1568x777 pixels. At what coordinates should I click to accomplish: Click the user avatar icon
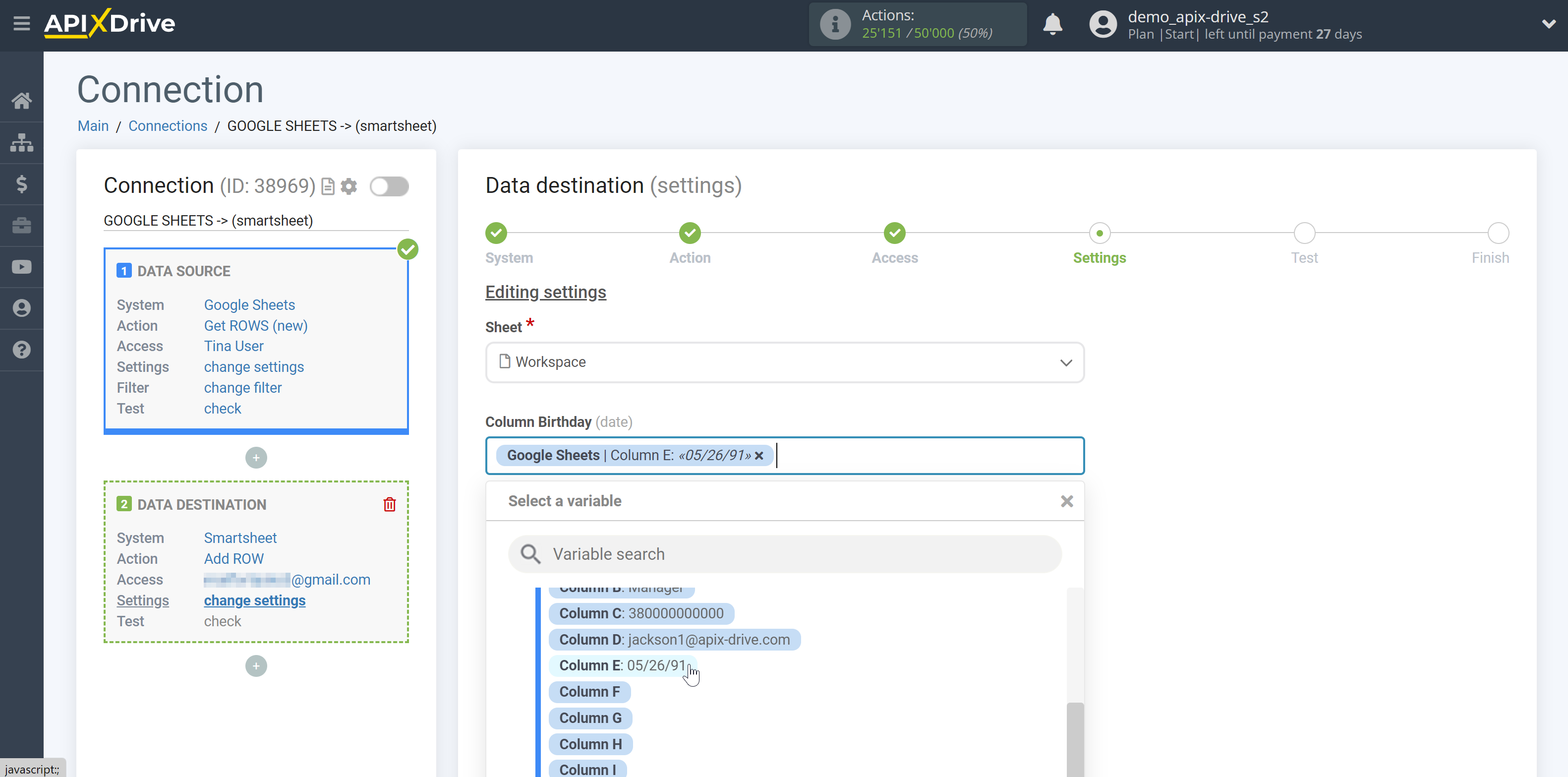point(1103,24)
